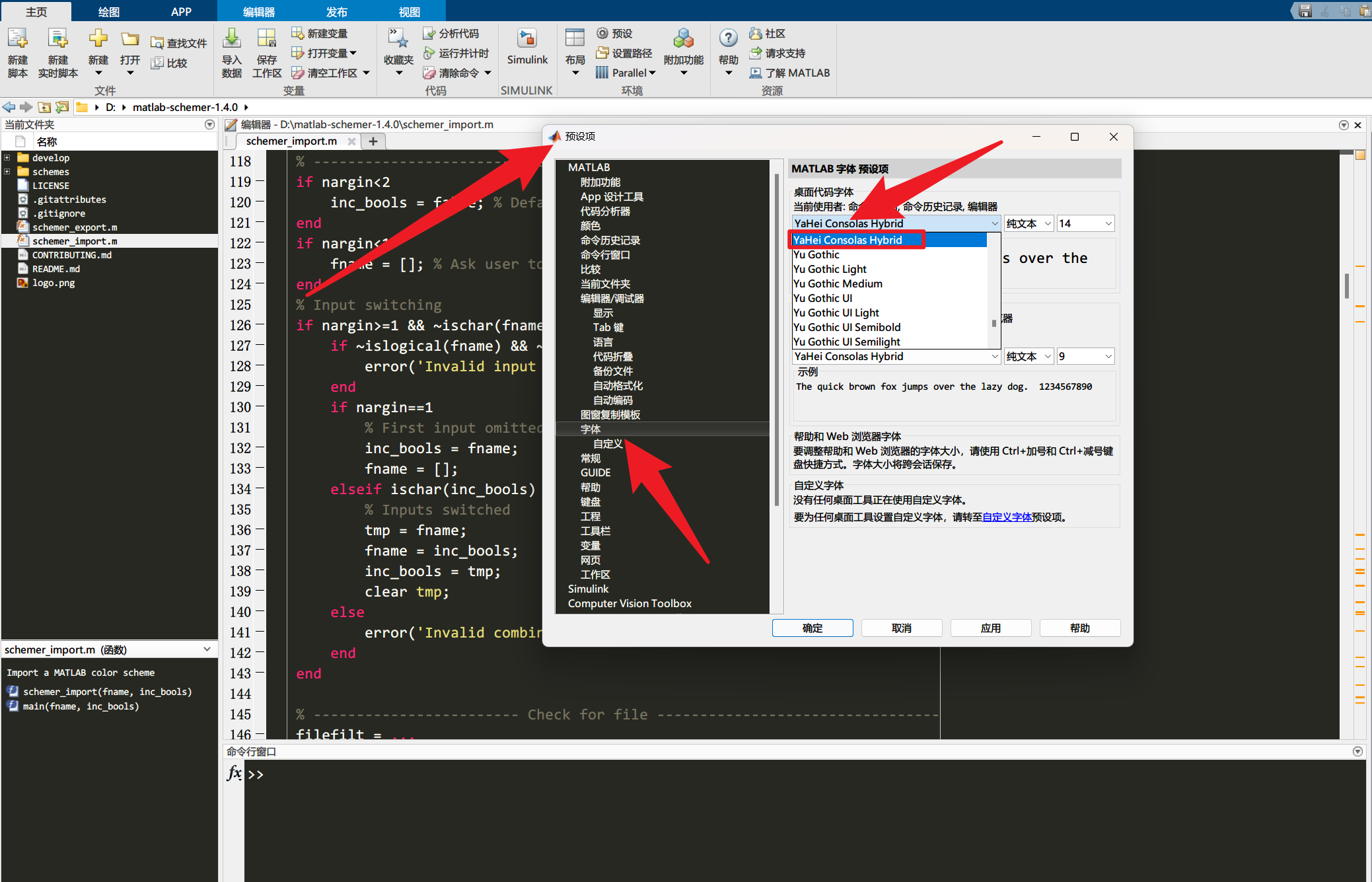
Task: Click the editor vertical scrollbar thumb
Action: 1346,285
